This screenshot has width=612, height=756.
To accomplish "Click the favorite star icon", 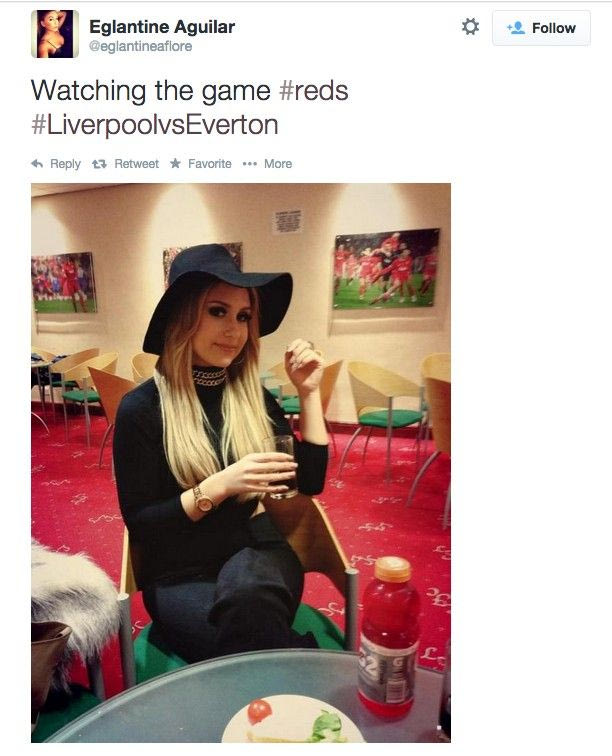I will tap(176, 163).
